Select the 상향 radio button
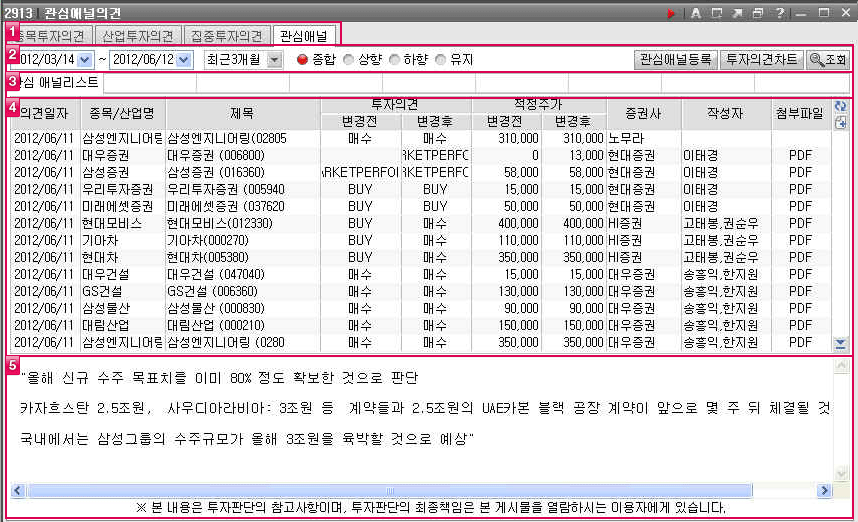Screen dimensions: 858x522 (x=349, y=60)
